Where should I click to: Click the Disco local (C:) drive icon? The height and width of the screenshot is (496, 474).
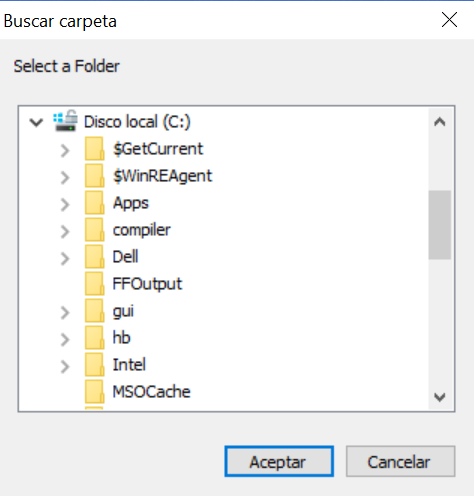coord(66,121)
